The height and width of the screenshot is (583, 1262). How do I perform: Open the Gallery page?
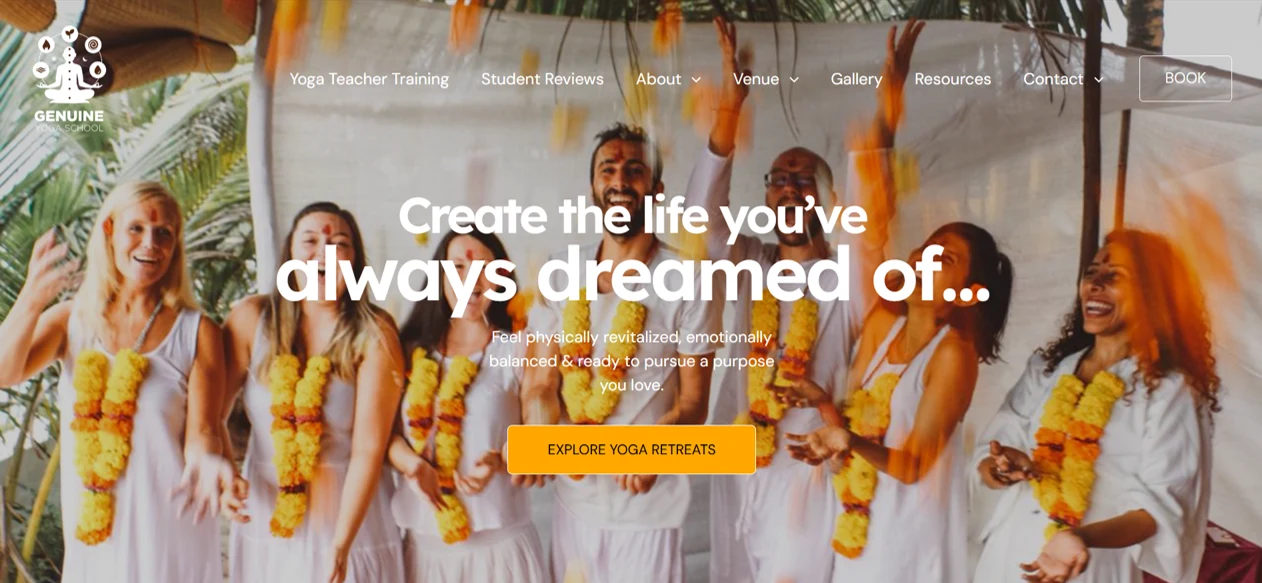coord(856,79)
